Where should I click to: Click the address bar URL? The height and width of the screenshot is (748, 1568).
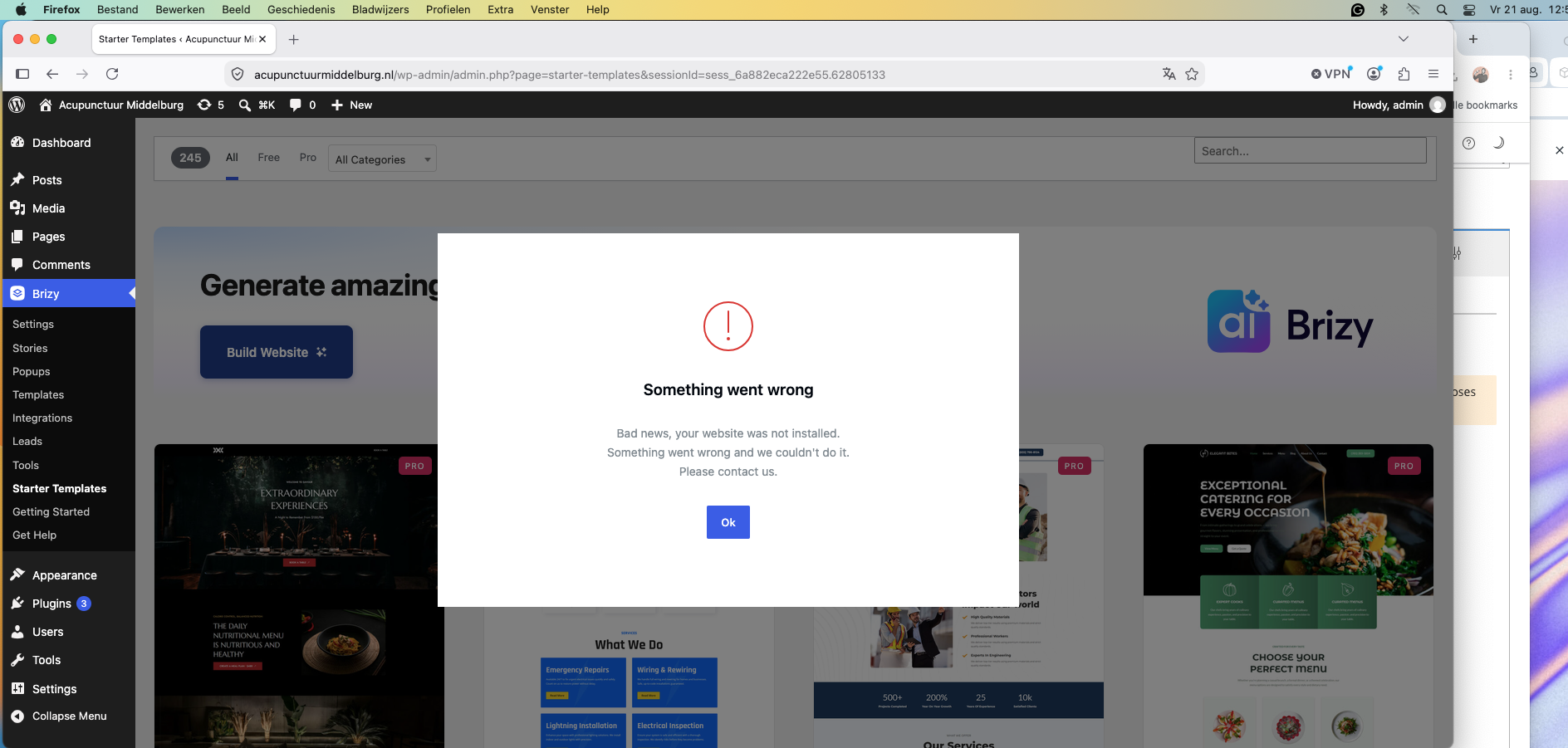tap(570, 75)
